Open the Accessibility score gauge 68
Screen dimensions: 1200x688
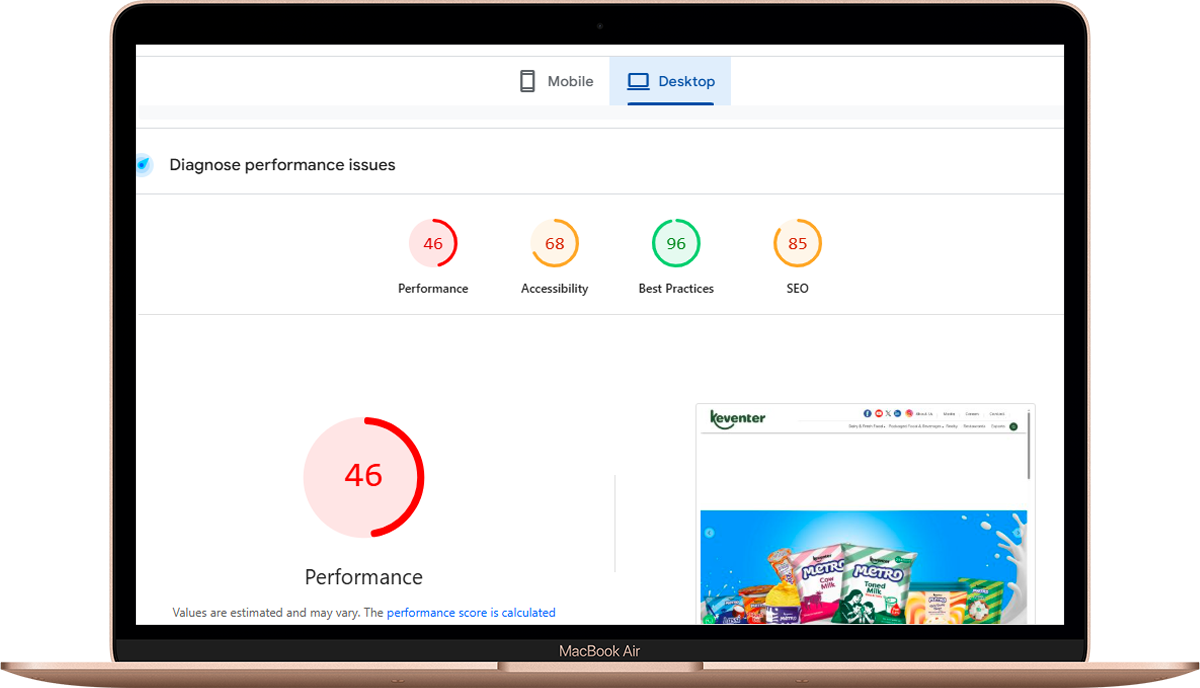click(555, 243)
